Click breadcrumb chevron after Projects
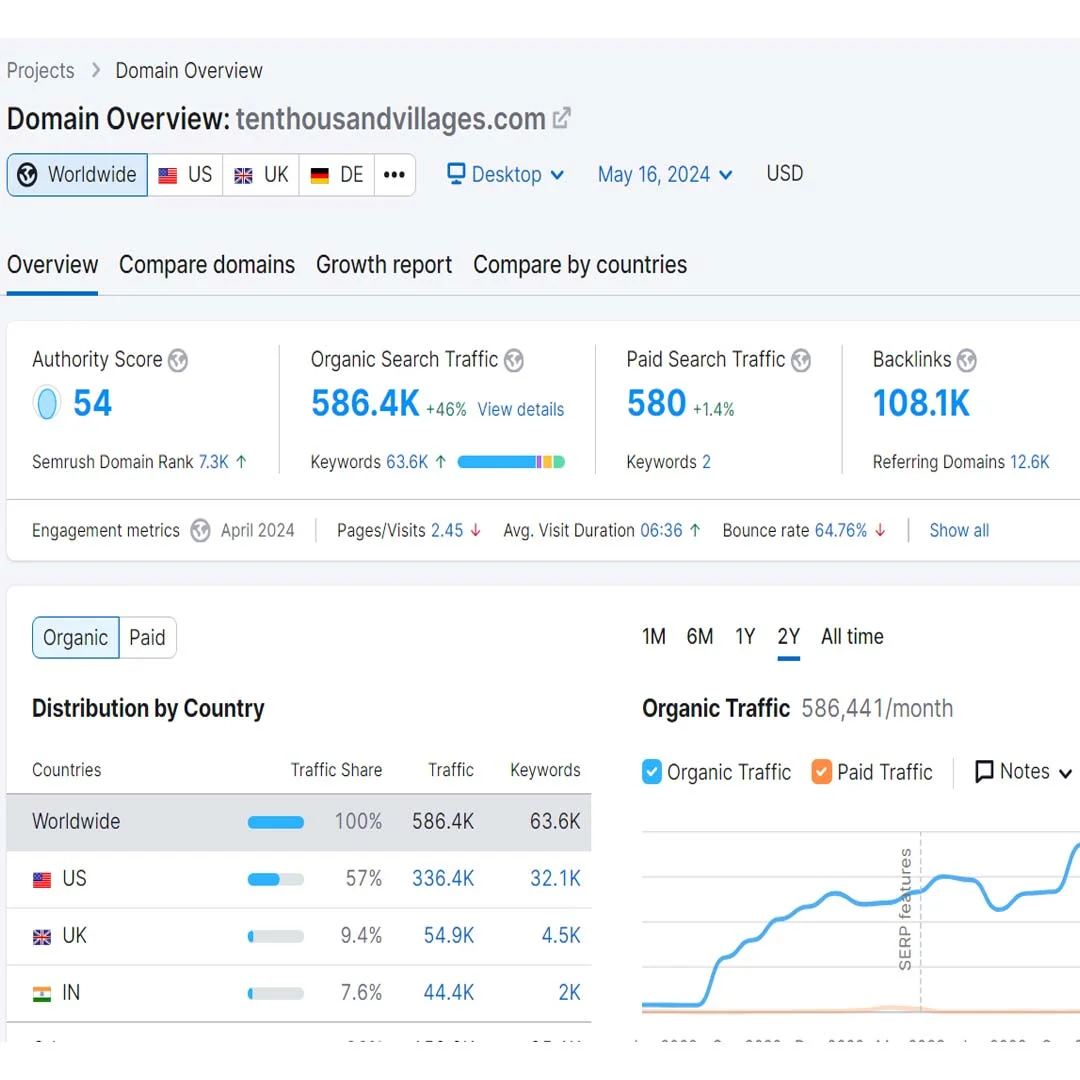 coord(96,70)
